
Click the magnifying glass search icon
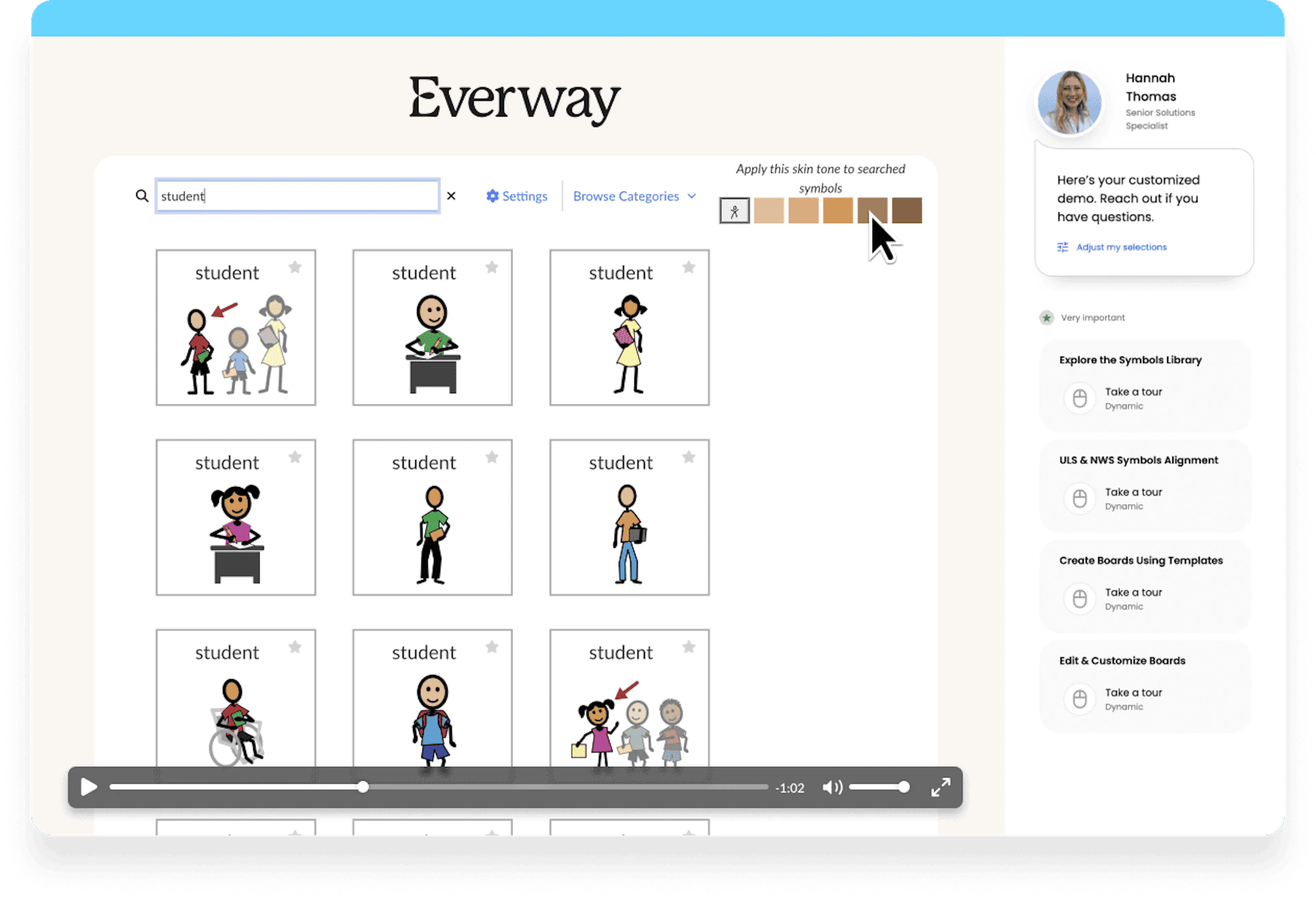pos(141,195)
